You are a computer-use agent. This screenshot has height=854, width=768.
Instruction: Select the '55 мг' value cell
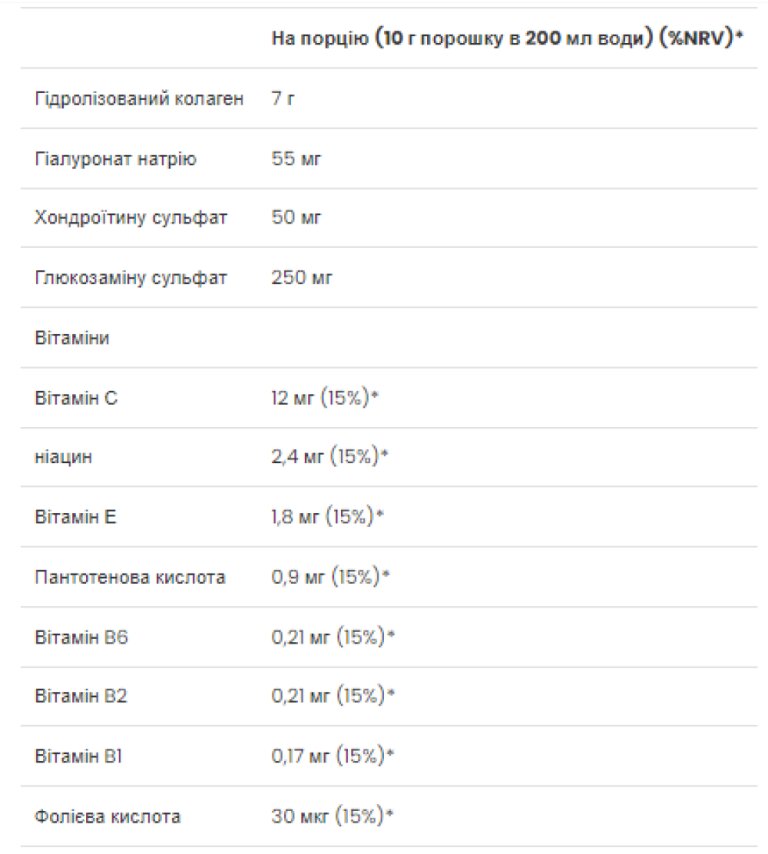296,159
